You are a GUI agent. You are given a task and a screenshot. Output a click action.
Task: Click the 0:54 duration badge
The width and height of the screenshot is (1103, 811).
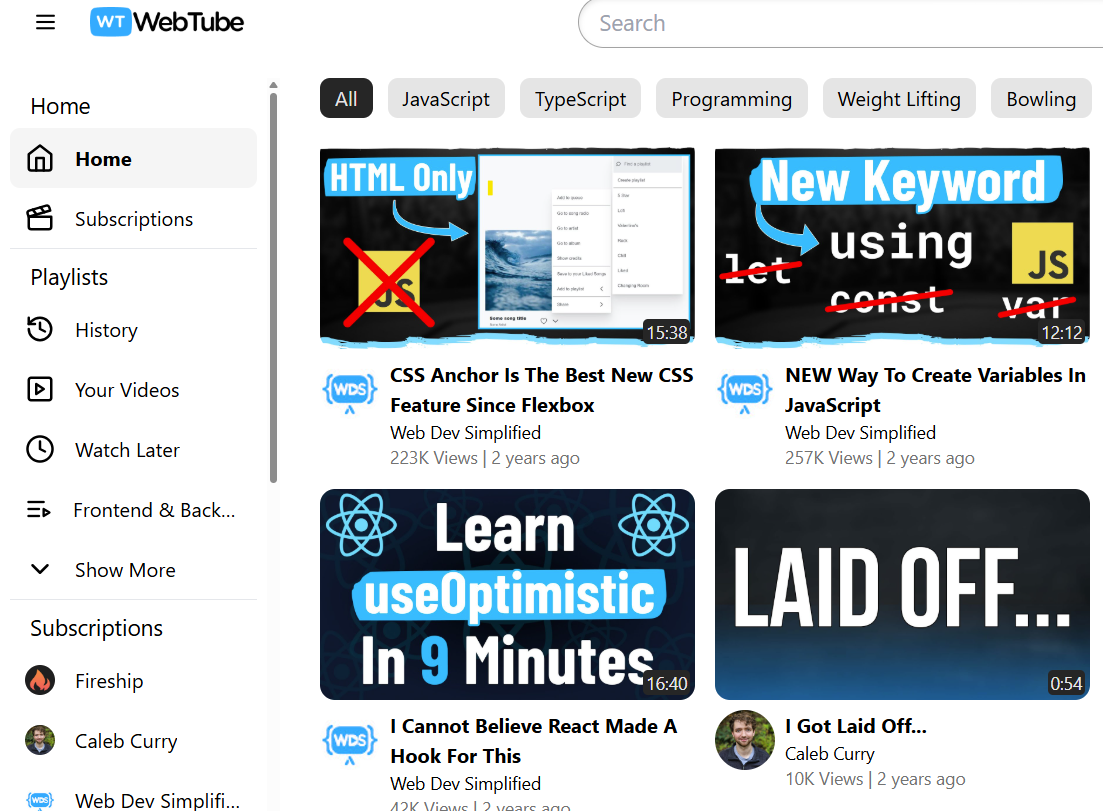click(1066, 683)
